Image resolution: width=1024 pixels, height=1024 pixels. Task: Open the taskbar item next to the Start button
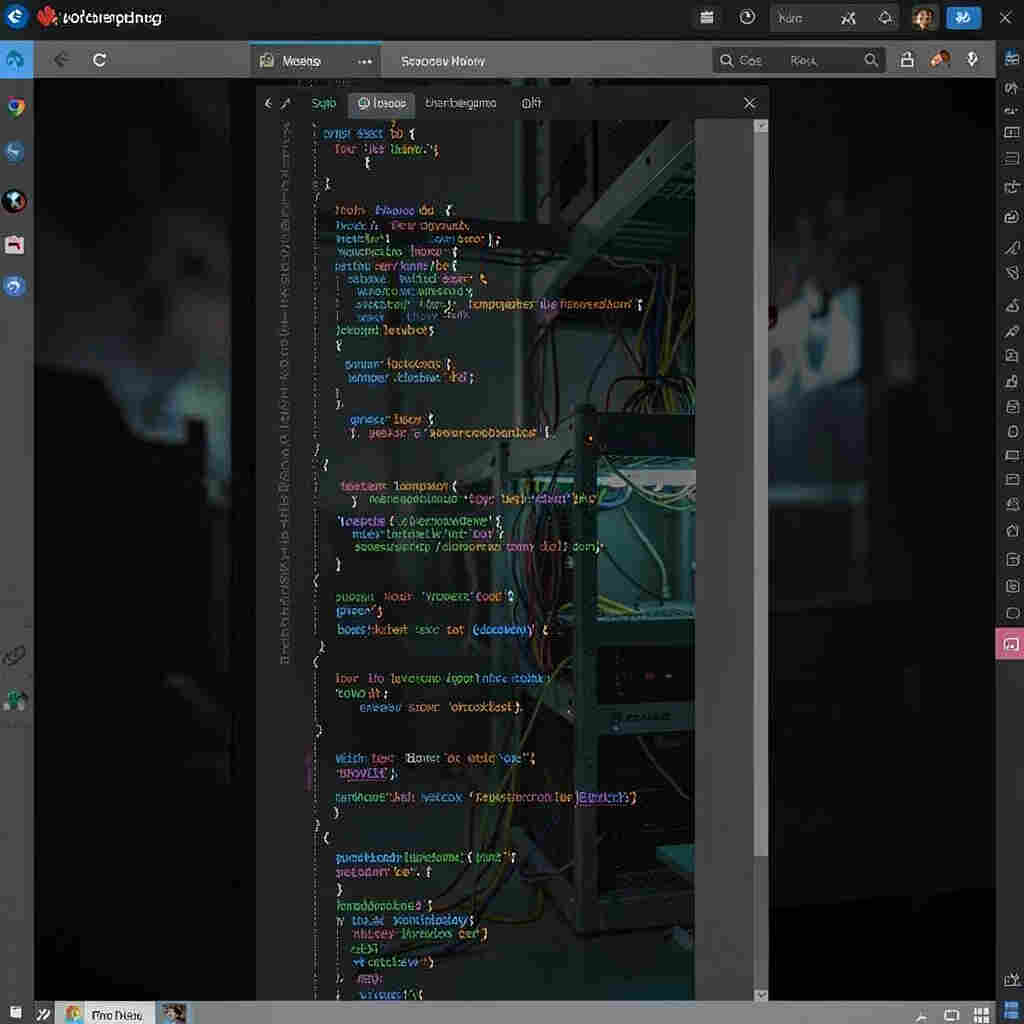click(x=43, y=1014)
